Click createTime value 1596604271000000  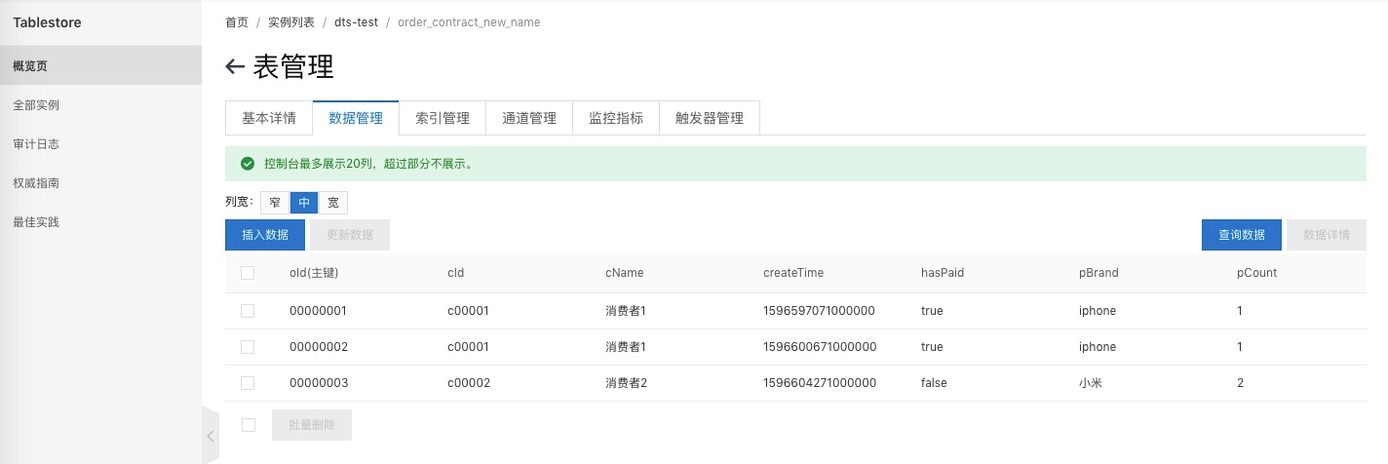[820, 383]
